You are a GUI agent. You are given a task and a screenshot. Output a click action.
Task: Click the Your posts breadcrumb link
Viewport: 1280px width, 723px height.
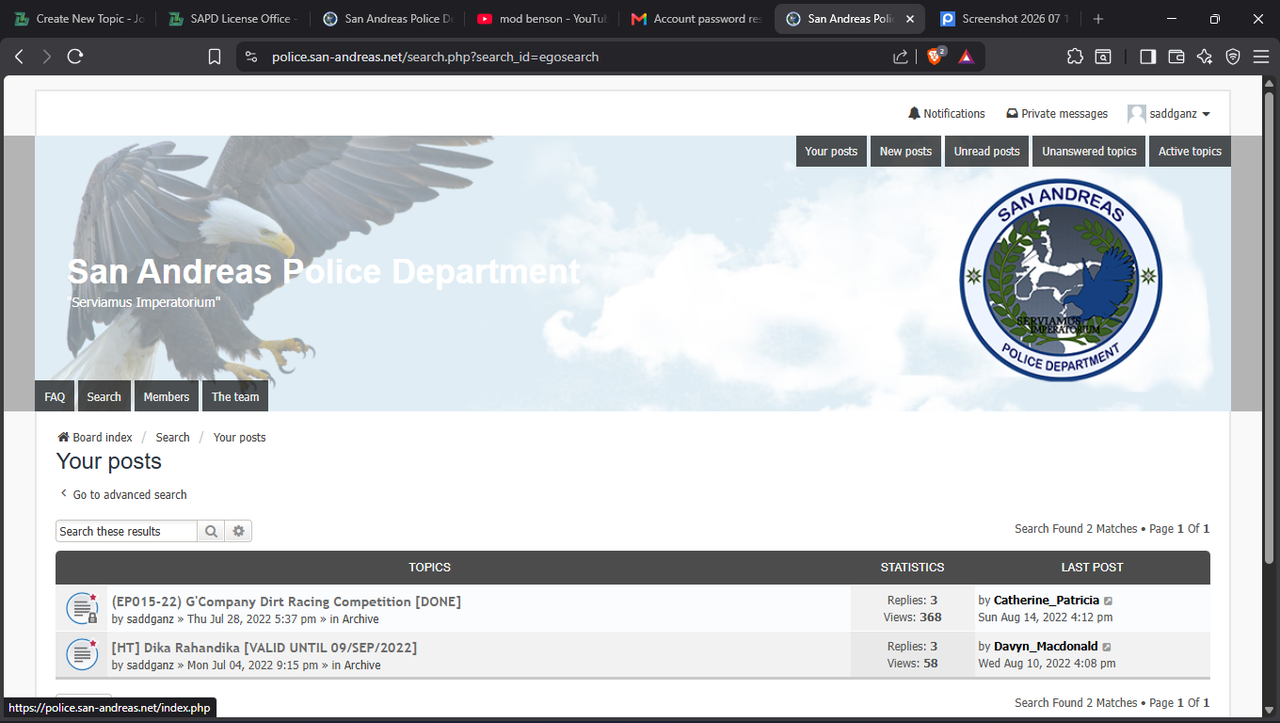coord(239,437)
